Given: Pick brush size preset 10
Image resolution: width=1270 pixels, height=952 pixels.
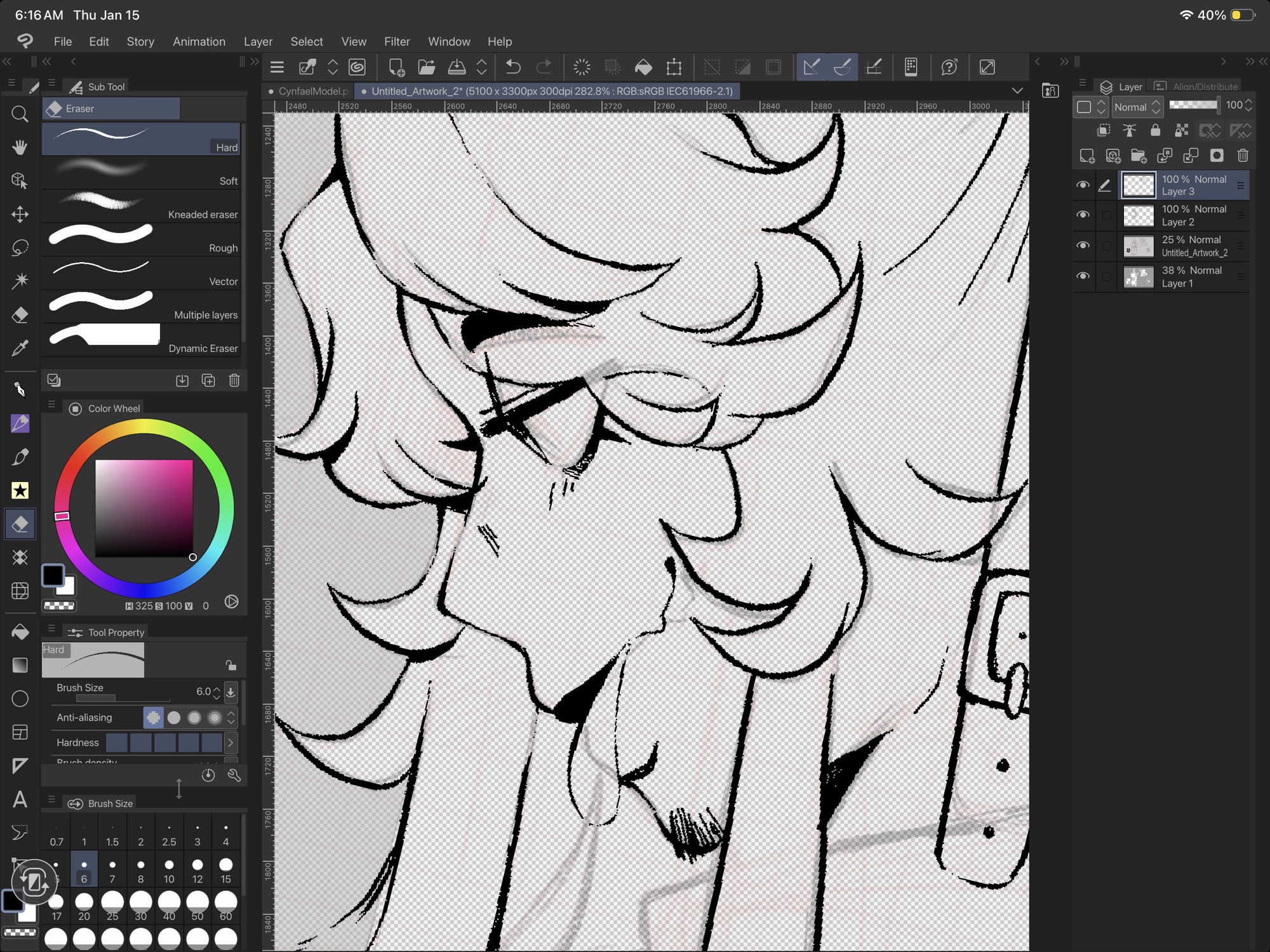Looking at the screenshot, I should click(169, 870).
